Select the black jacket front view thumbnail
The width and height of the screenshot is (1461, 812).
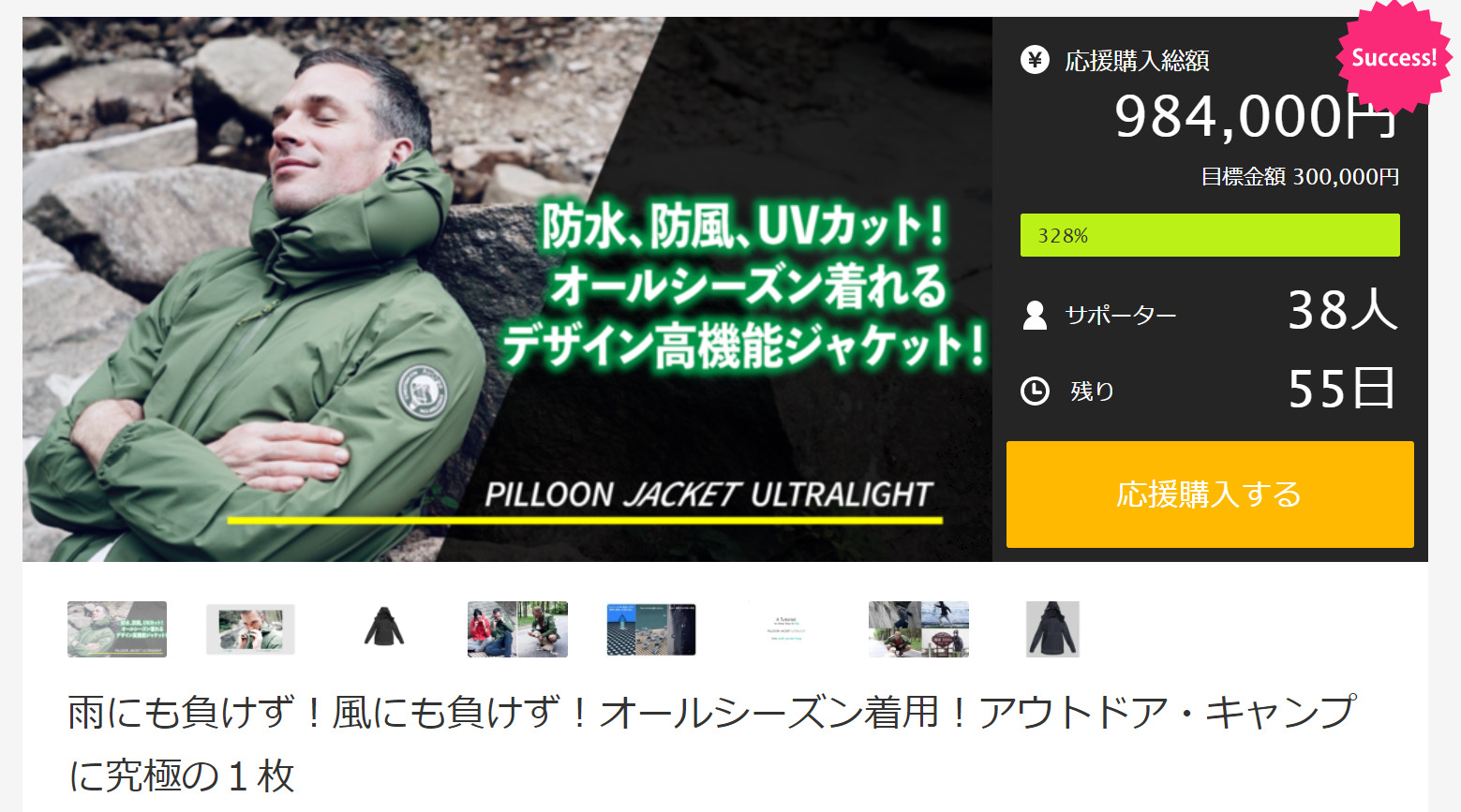(384, 627)
